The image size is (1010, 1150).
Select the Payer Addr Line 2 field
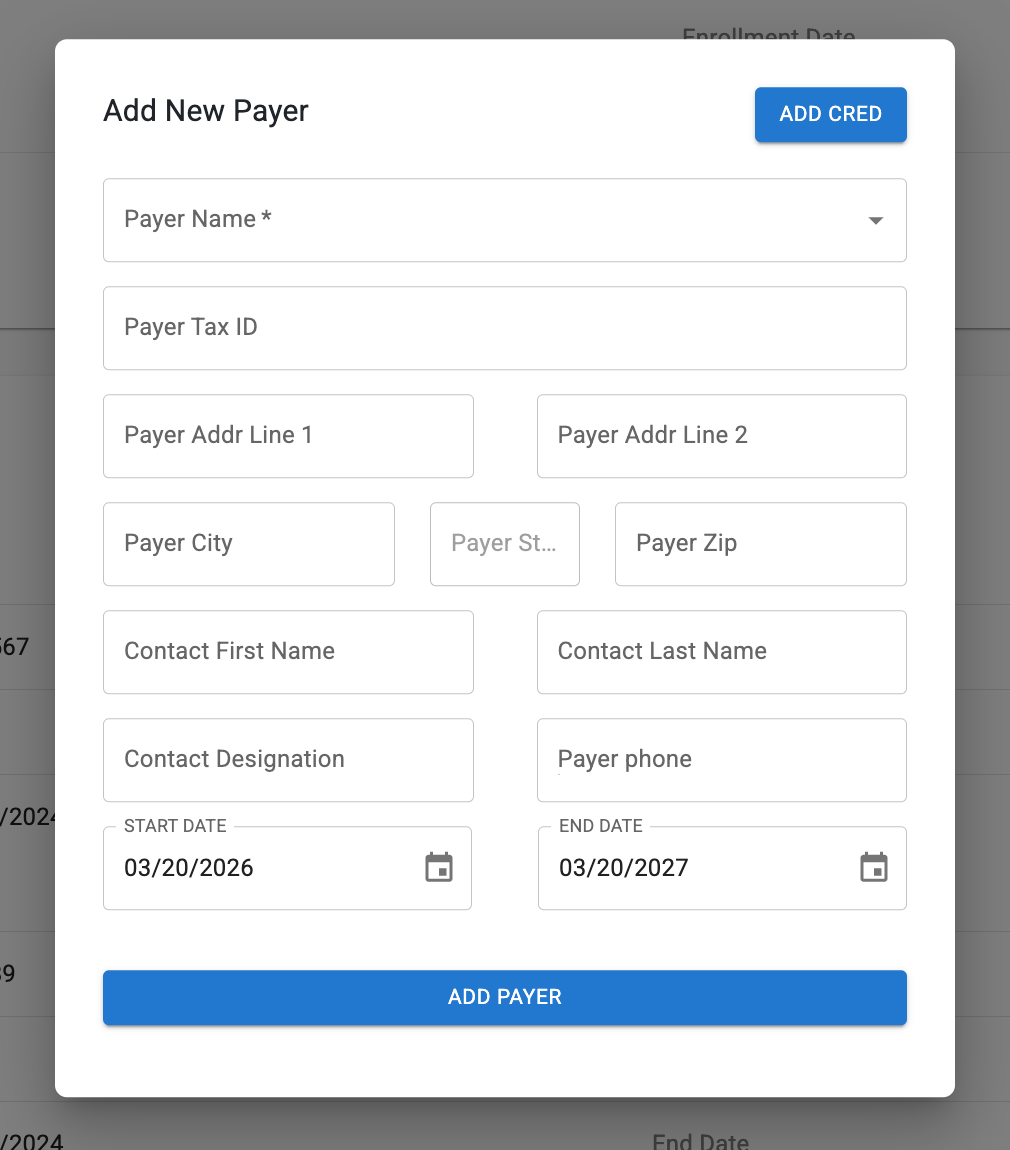coord(721,436)
